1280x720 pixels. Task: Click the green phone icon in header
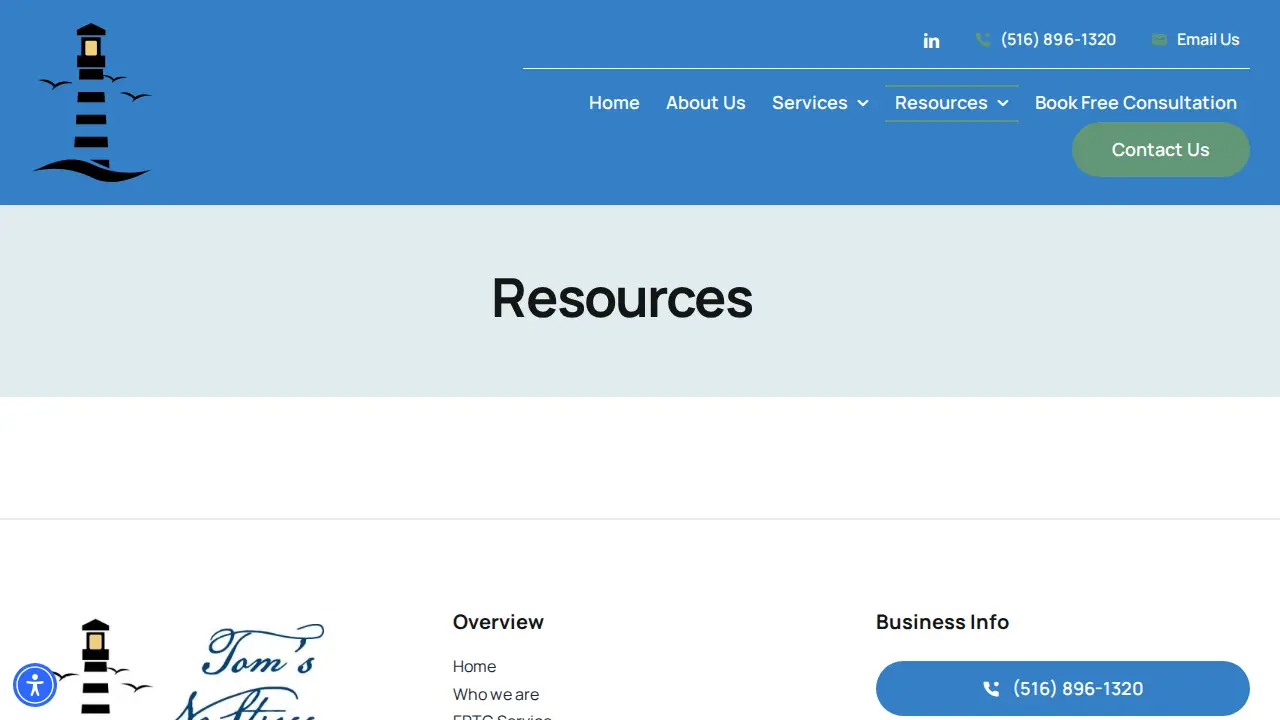[x=983, y=40]
